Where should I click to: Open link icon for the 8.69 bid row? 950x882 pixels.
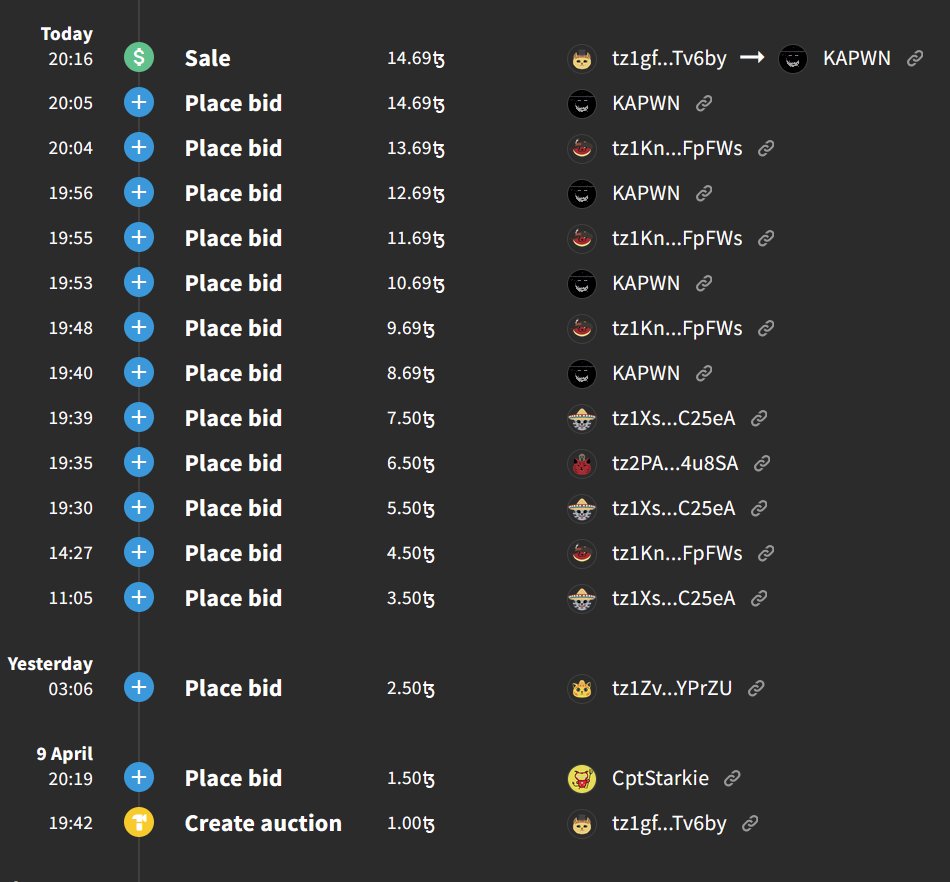[x=703, y=373]
